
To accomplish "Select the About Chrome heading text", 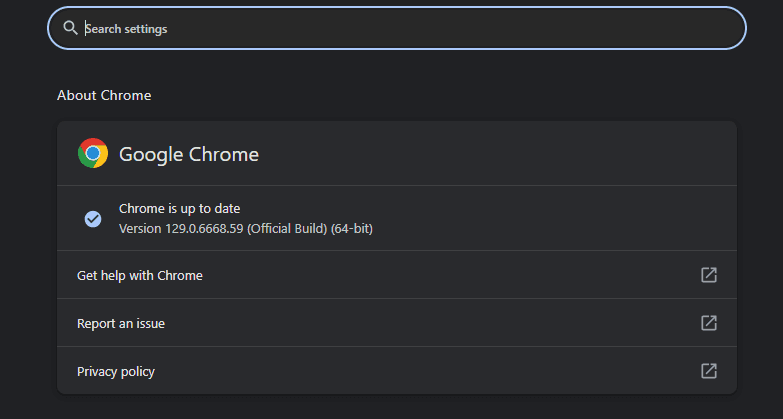I will pos(104,95).
